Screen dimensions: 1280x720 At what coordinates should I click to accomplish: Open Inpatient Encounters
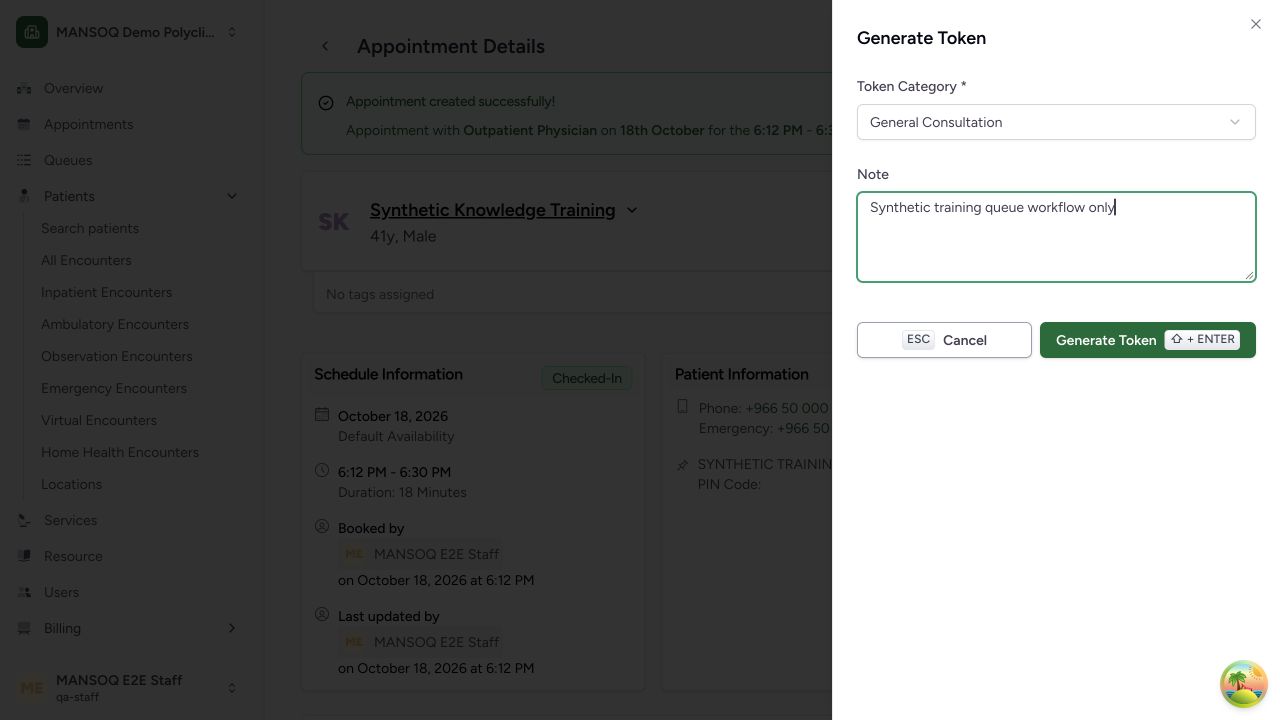(106, 292)
